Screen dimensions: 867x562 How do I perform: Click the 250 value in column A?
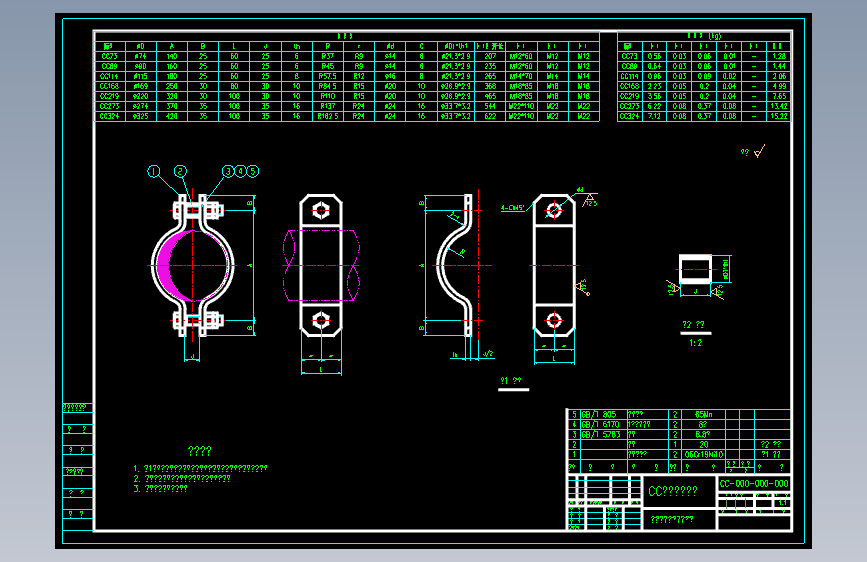(x=172, y=86)
